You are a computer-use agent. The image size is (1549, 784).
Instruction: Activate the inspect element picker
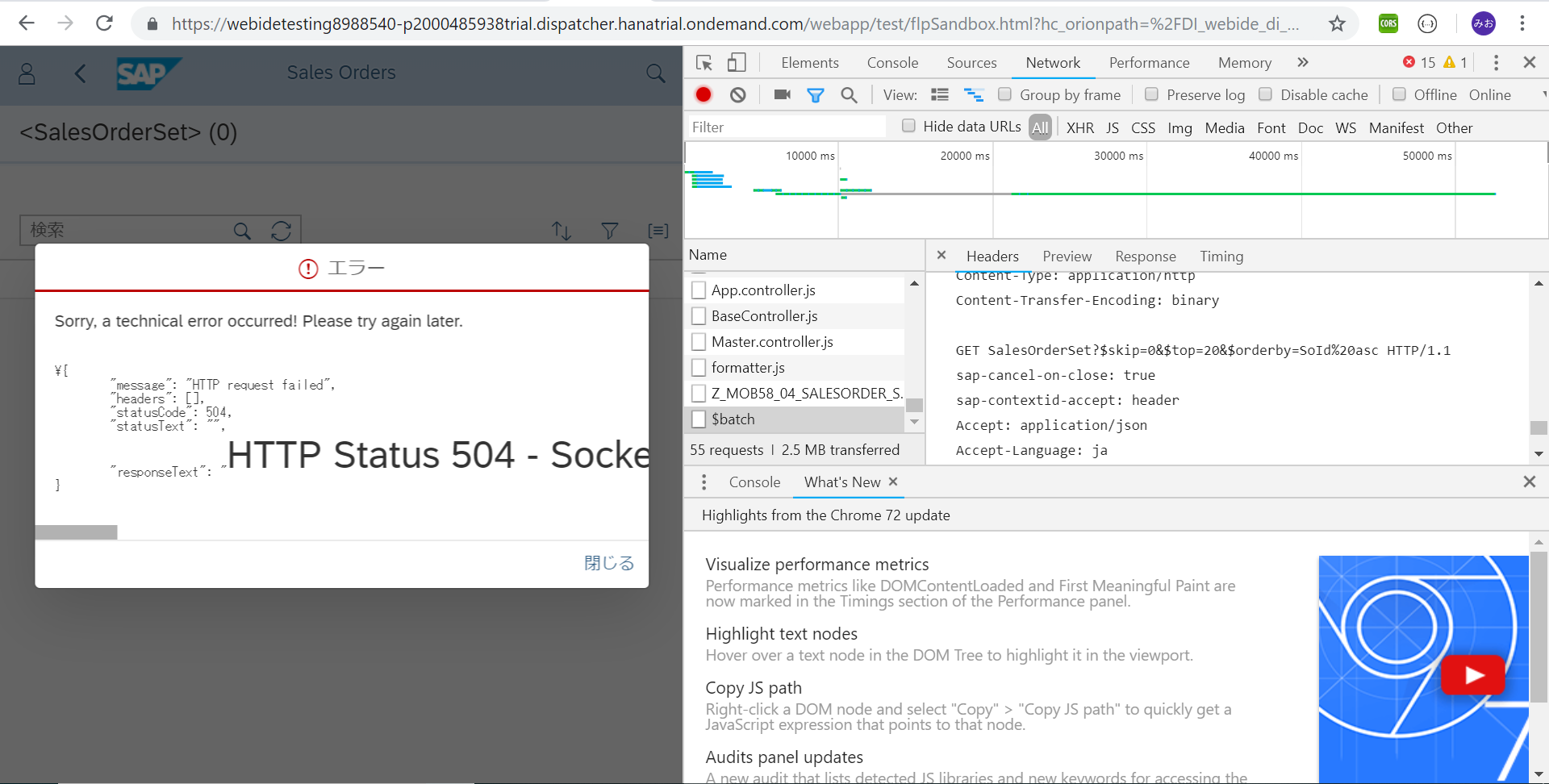click(704, 63)
